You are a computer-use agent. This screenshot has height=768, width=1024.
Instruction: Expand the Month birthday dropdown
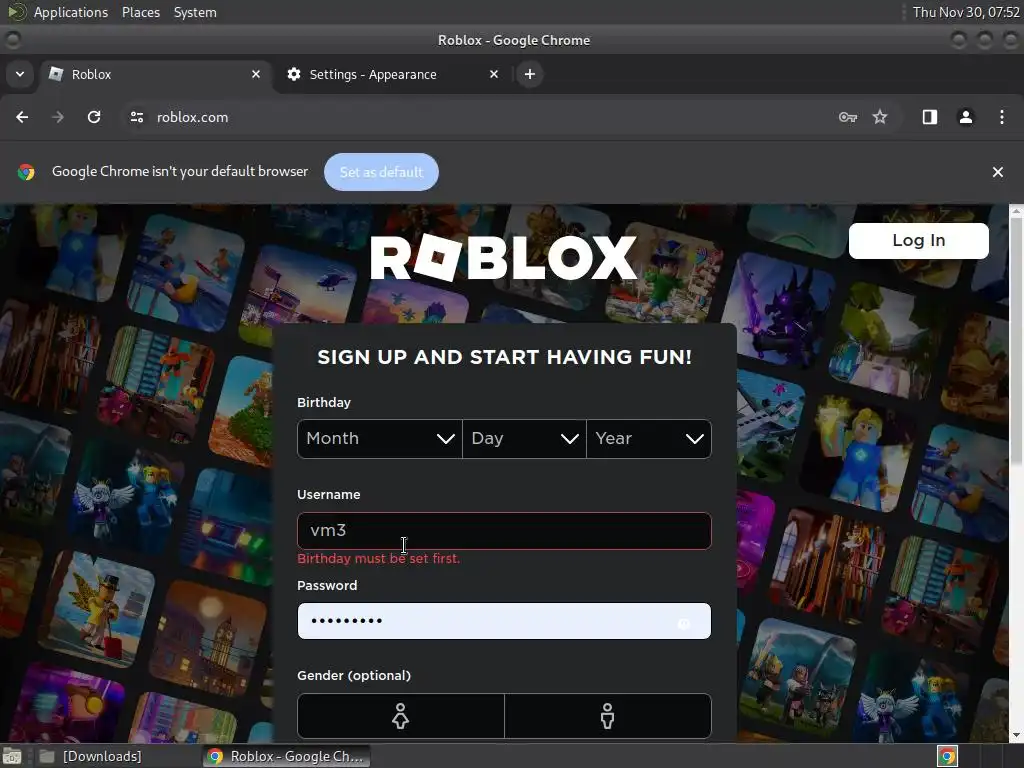coord(379,439)
